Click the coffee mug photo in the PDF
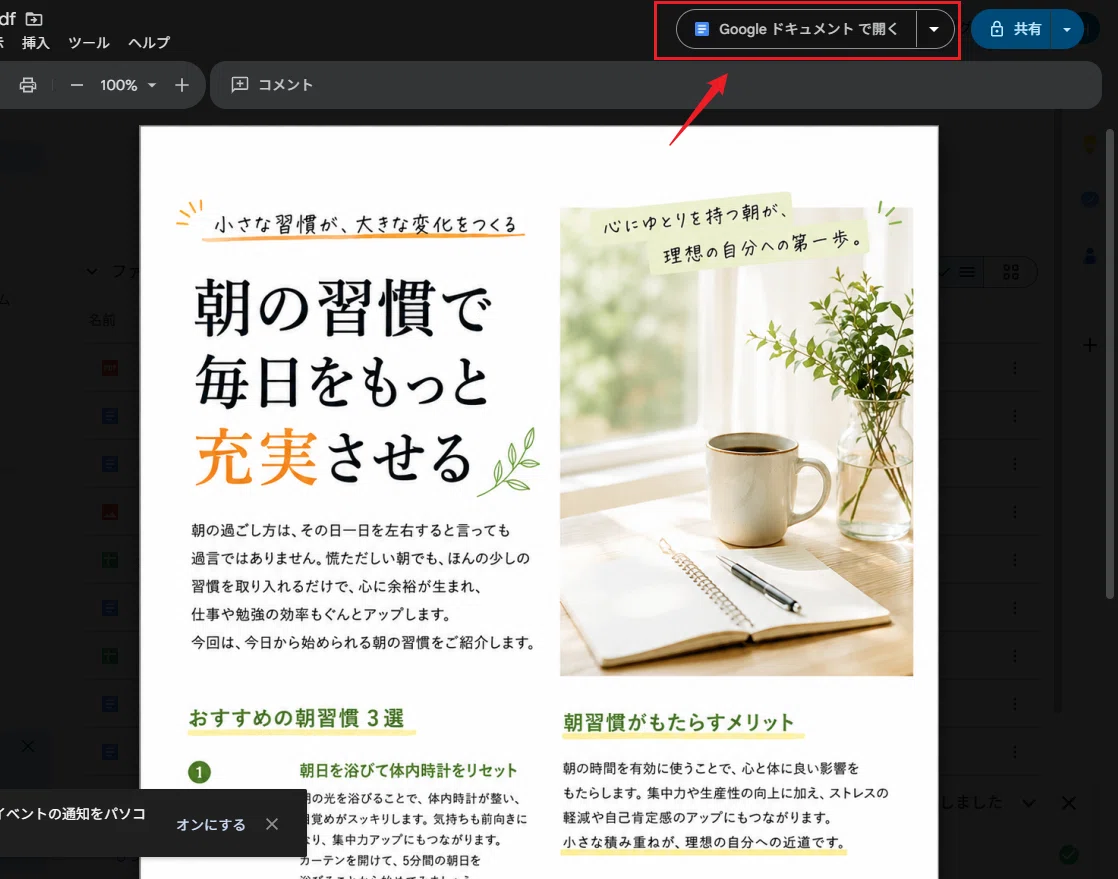This screenshot has height=879, width=1118. coord(737,441)
